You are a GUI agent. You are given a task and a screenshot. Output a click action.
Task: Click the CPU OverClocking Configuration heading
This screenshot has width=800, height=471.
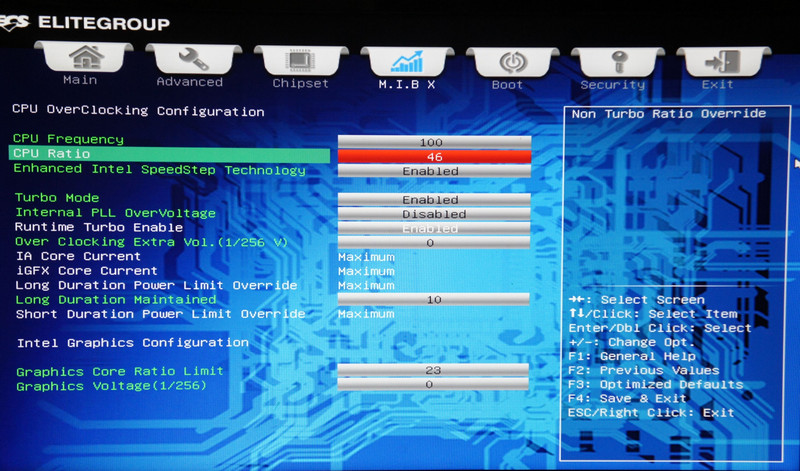click(138, 110)
